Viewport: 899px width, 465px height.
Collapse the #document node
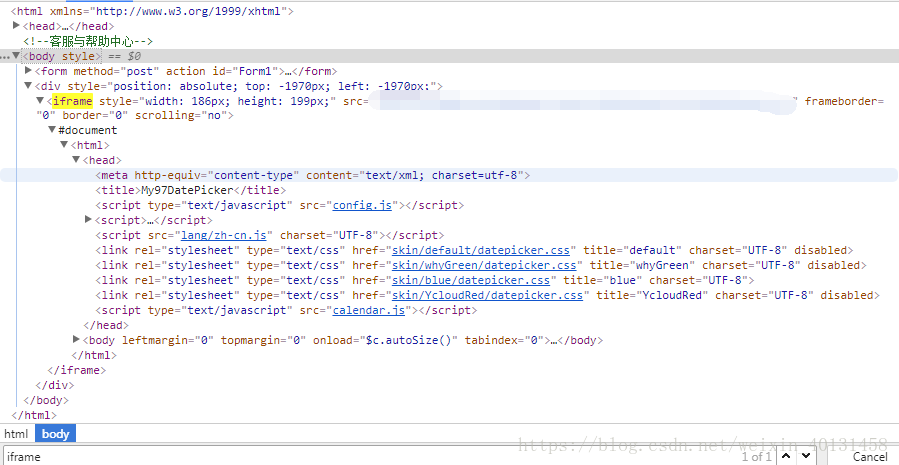pos(52,130)
